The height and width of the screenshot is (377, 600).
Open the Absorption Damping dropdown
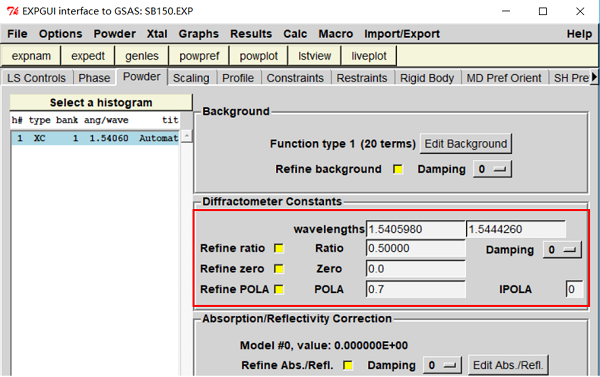click(x=442, y=366)
